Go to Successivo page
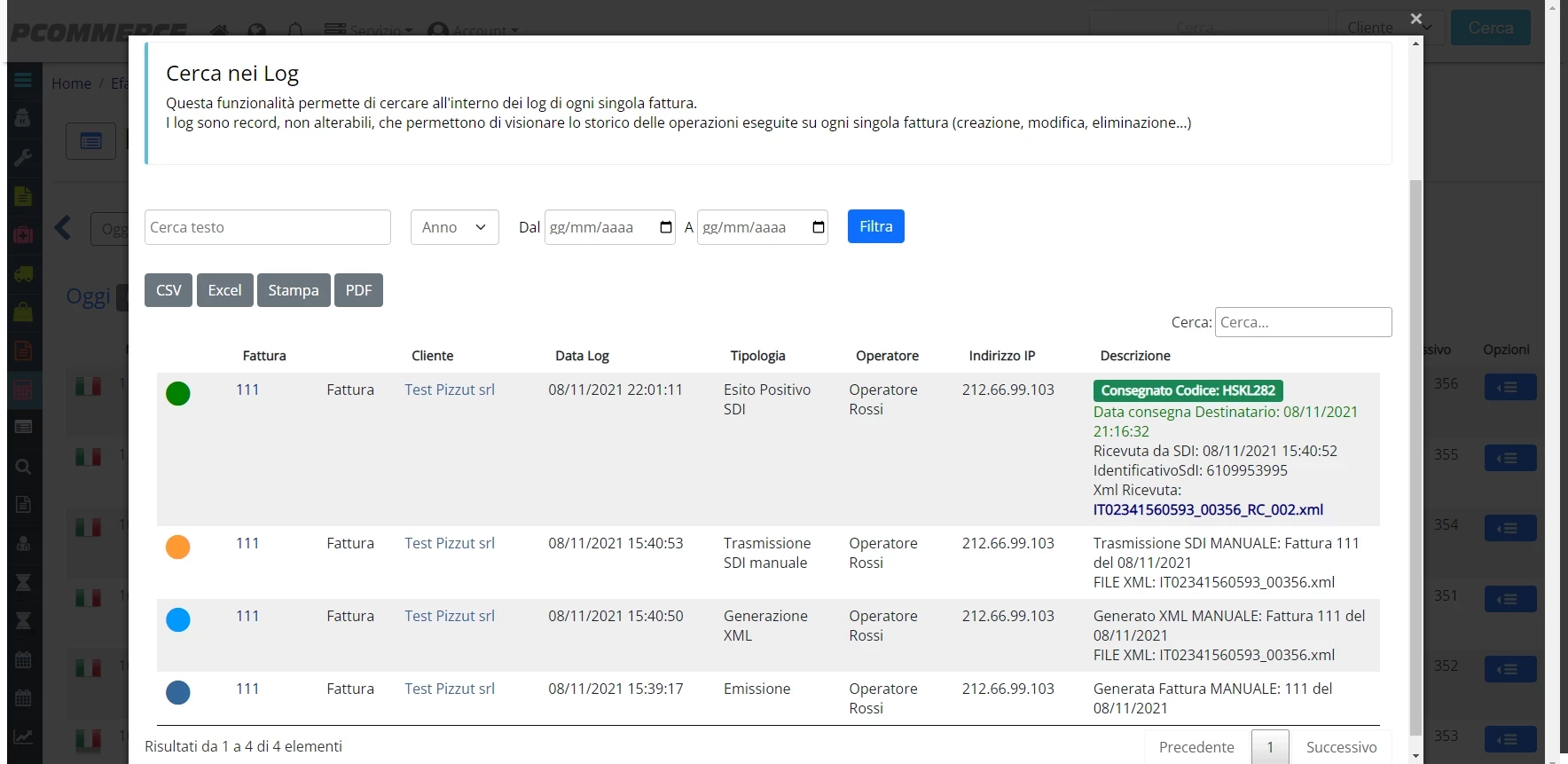 click(x=1341, y=747)
